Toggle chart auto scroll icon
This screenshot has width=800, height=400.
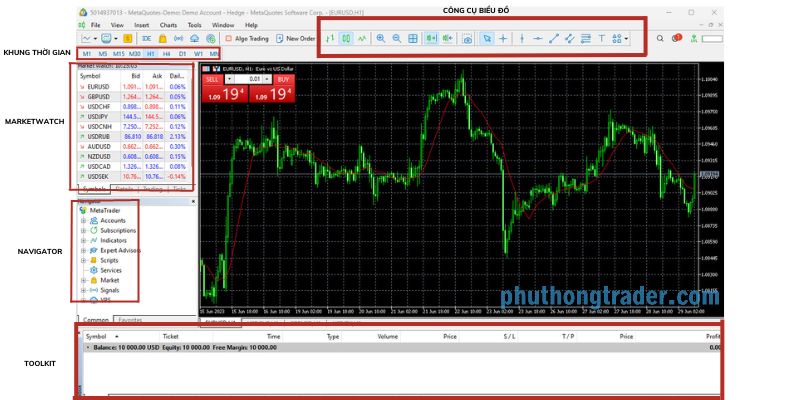tap(432, 38)
